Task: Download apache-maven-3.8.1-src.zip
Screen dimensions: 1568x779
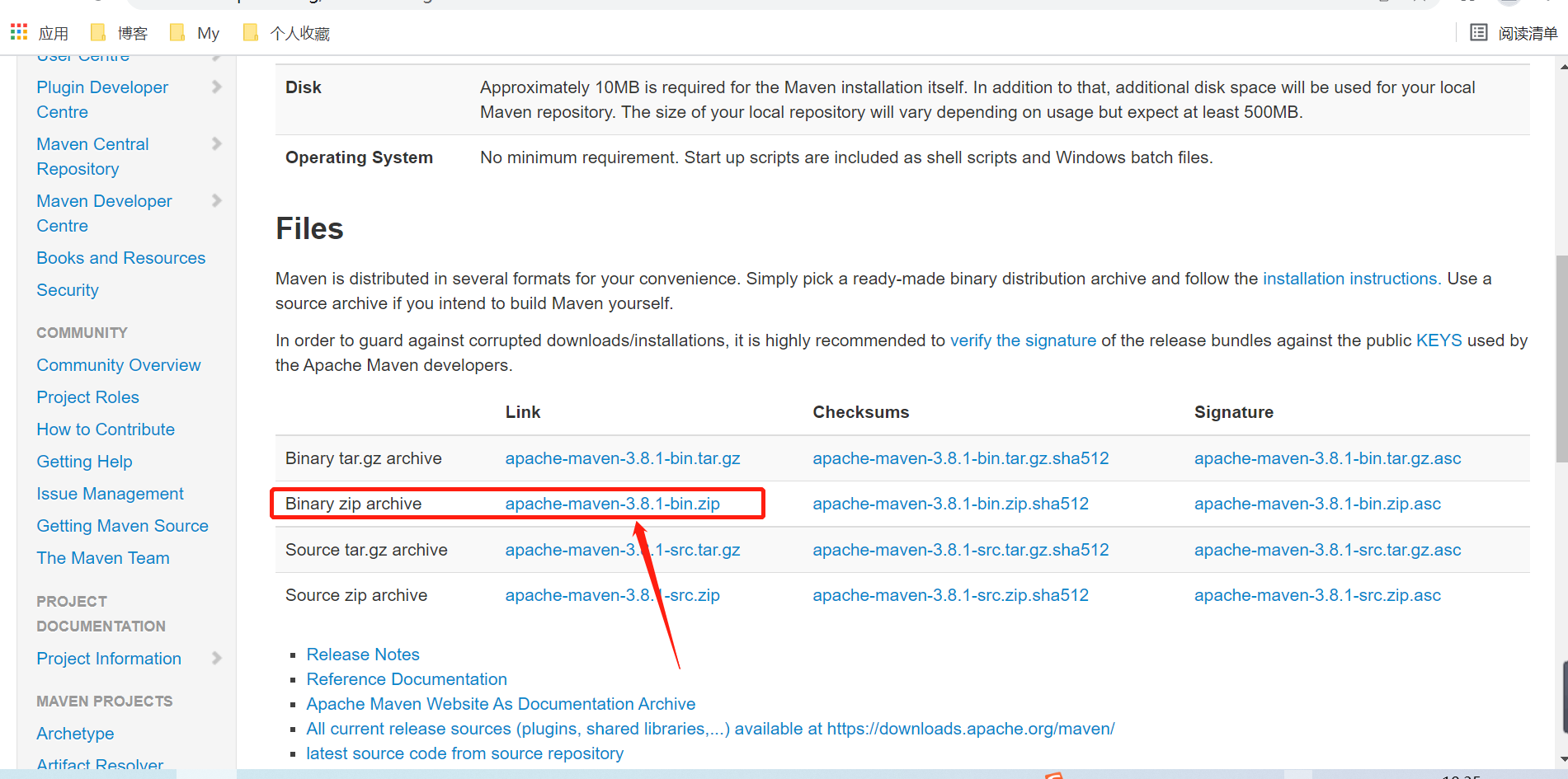Action: [x=613, y=595]
